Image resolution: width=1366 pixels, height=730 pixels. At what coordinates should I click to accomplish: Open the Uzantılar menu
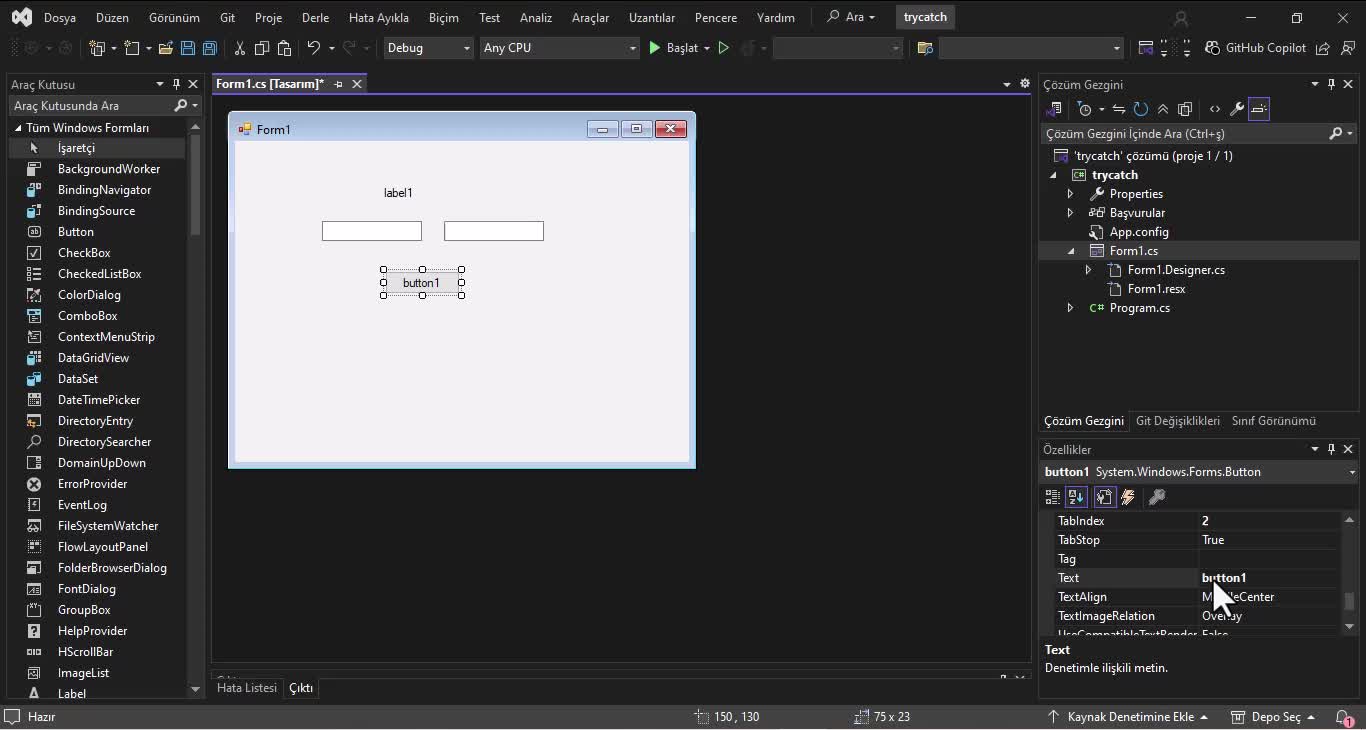click(652, 17)
